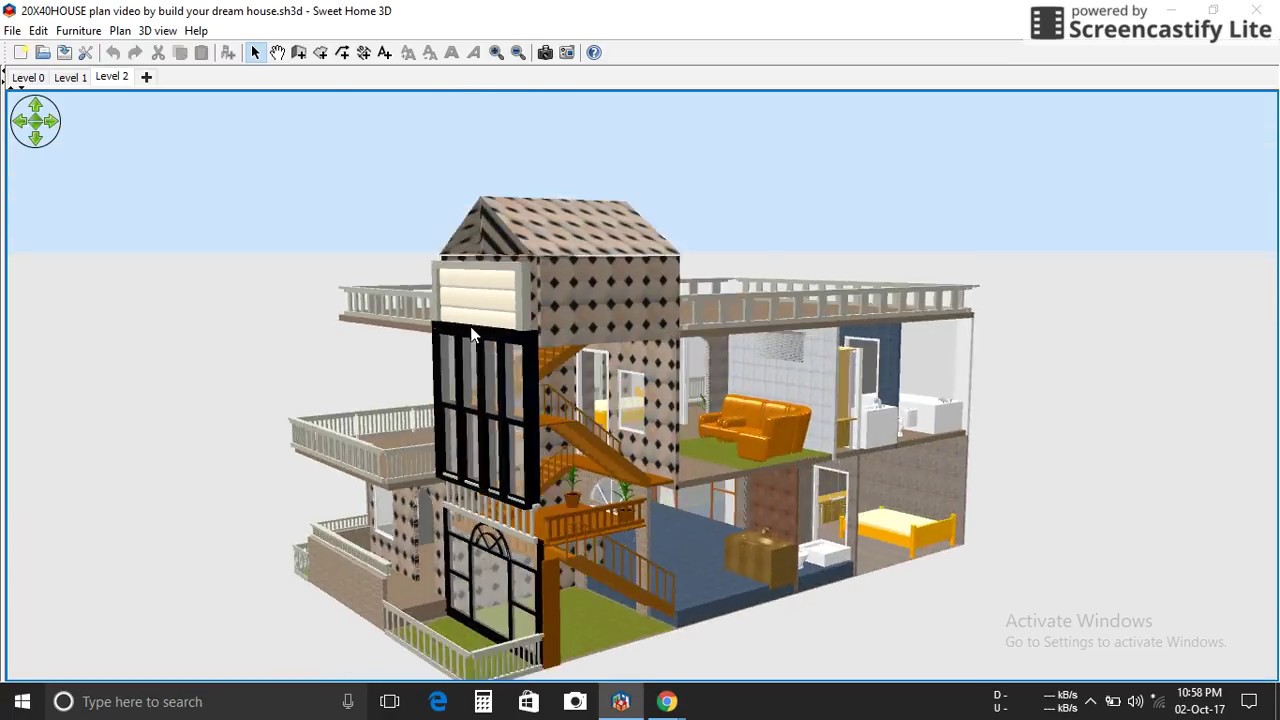Click the Create video icon
1280x720 pixels.
click(x=566, y=52)
